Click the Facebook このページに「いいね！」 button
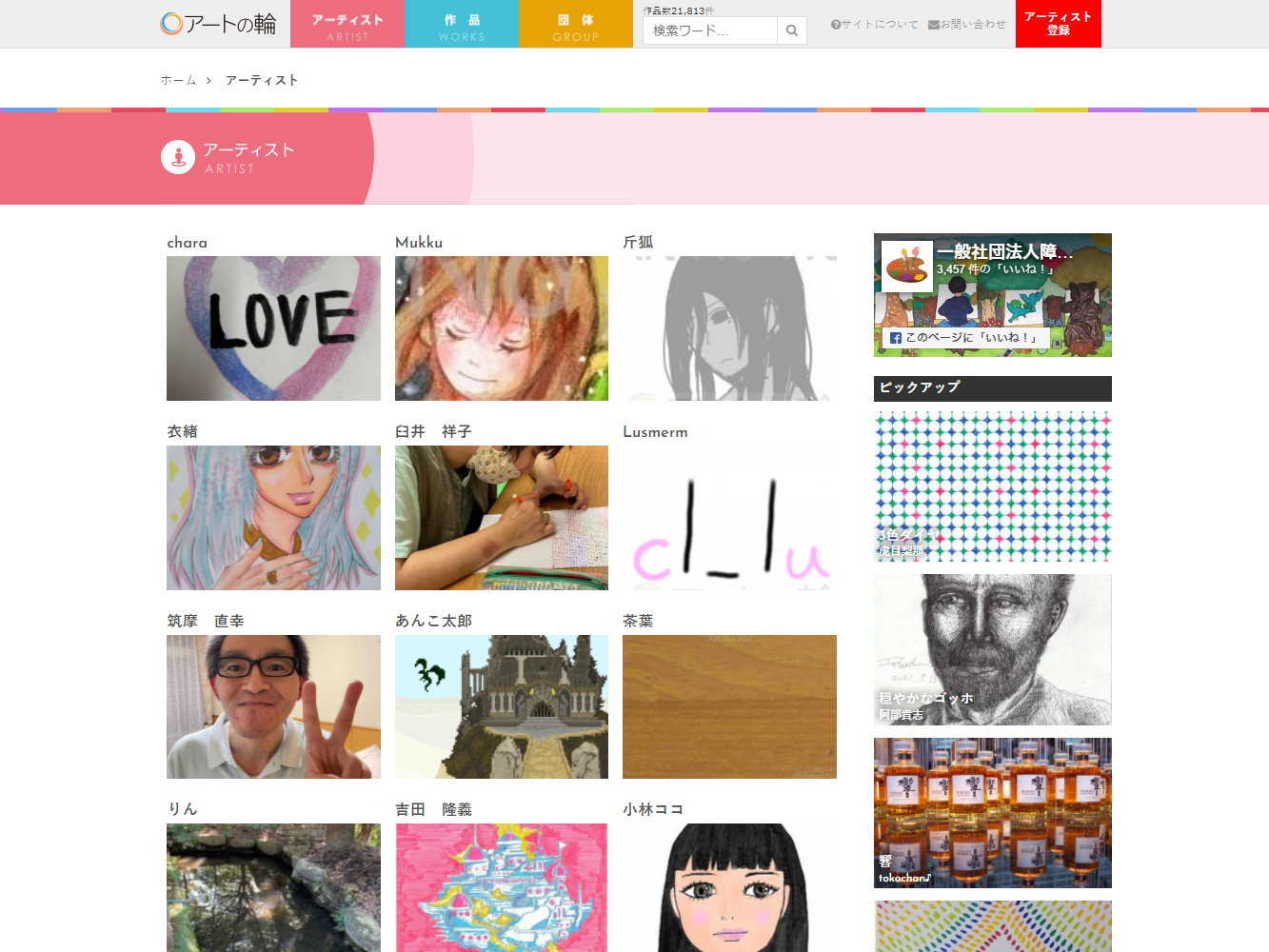 tap(965, 337)
